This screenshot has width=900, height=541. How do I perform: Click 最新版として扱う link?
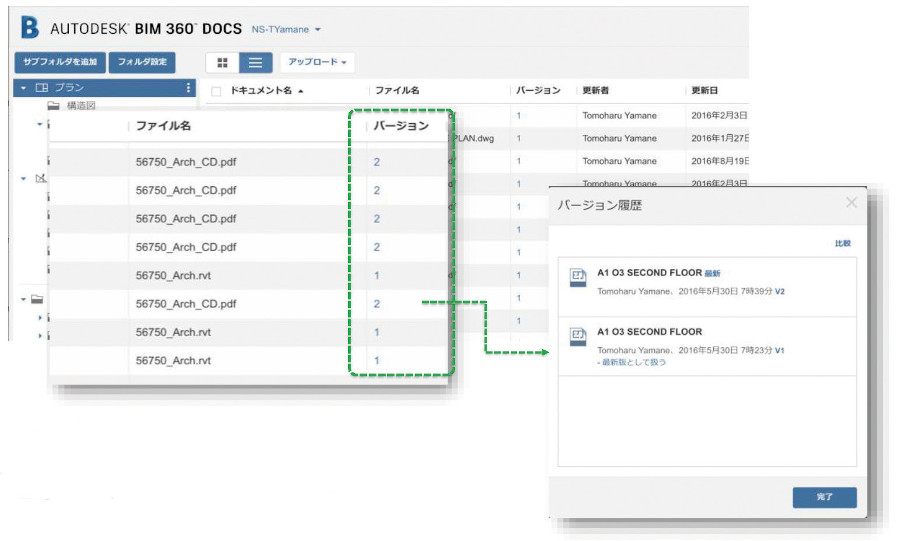coord(634,362)
